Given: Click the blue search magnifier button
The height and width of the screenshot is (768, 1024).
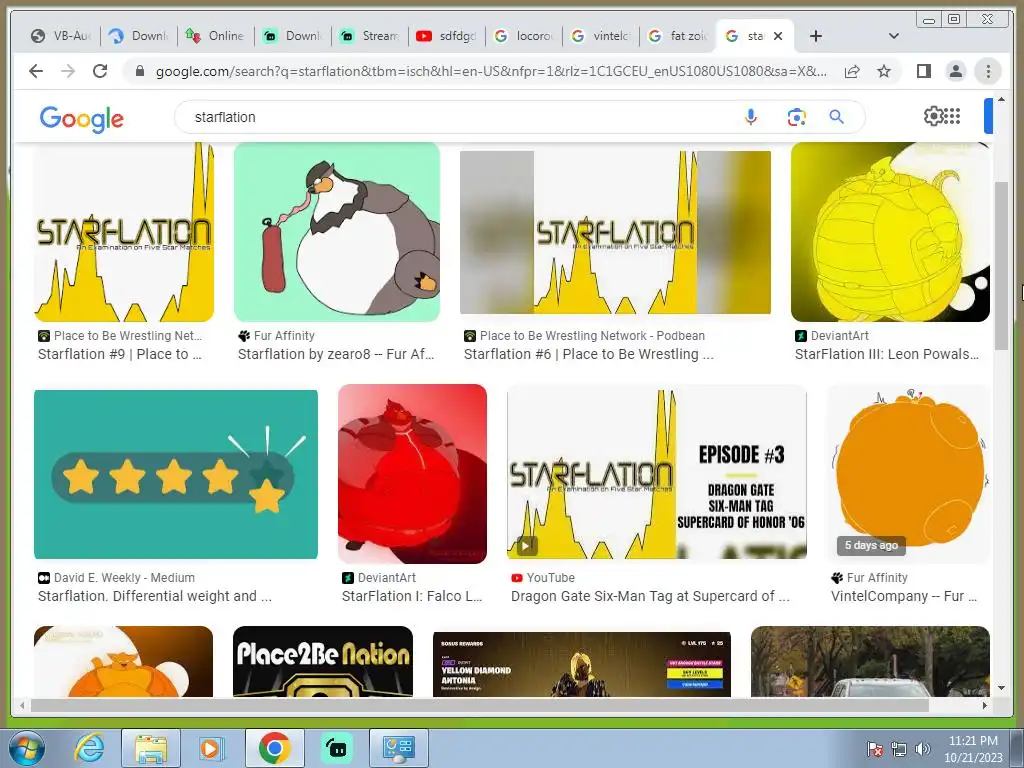Looking at the screenshot, I should tap(837, 117).
